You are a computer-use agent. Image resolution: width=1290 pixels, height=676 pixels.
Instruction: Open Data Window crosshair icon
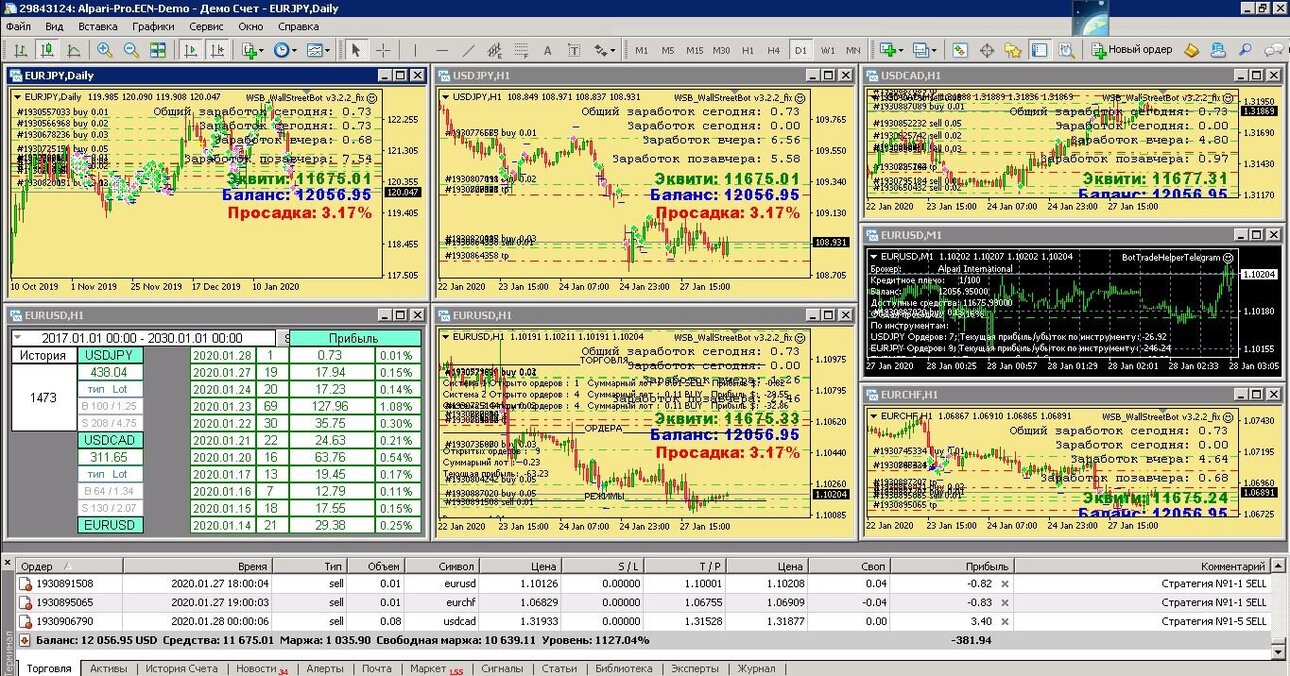pos(987,50)
